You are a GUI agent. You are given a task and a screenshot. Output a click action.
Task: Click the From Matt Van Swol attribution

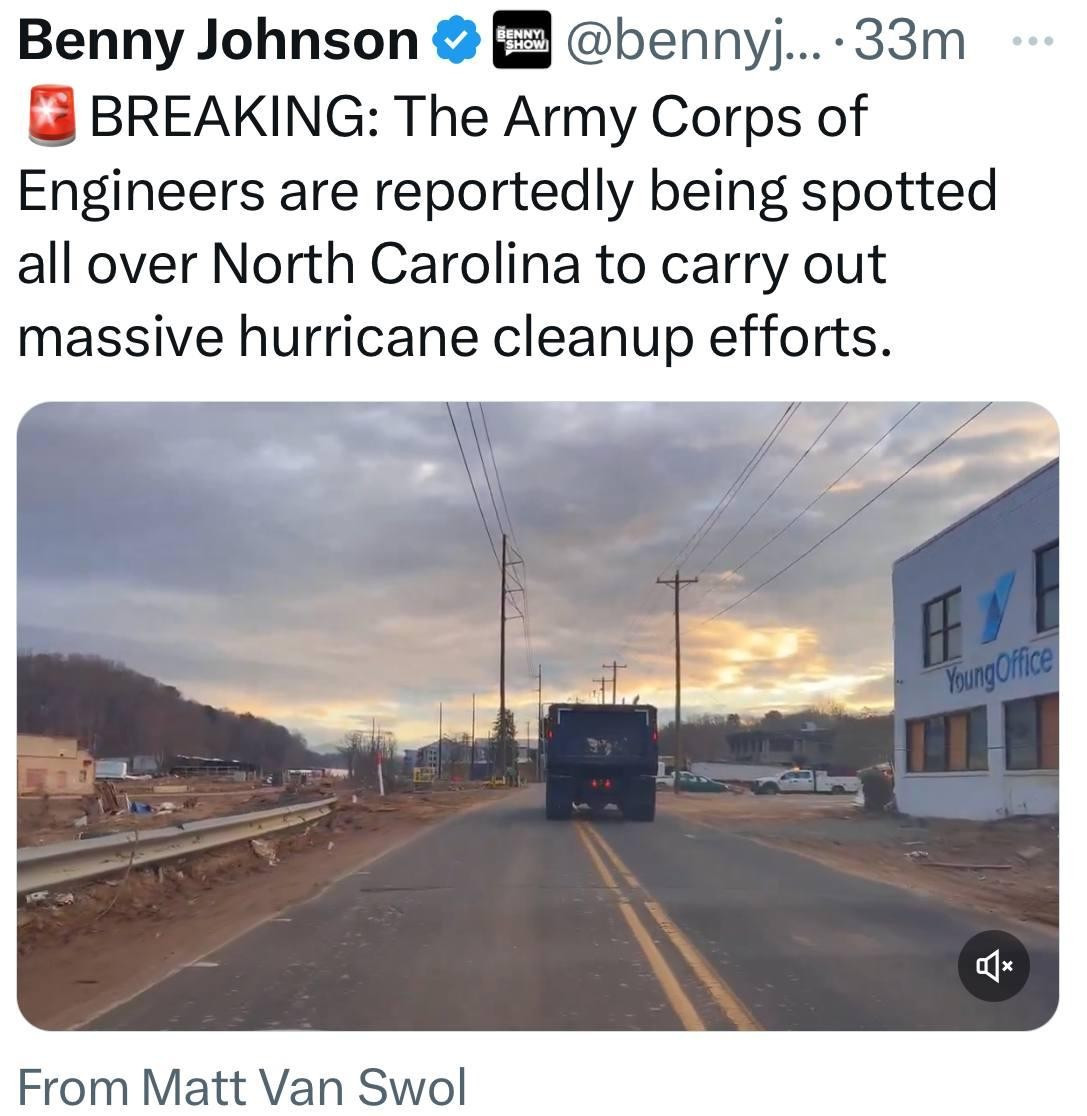242,1087
